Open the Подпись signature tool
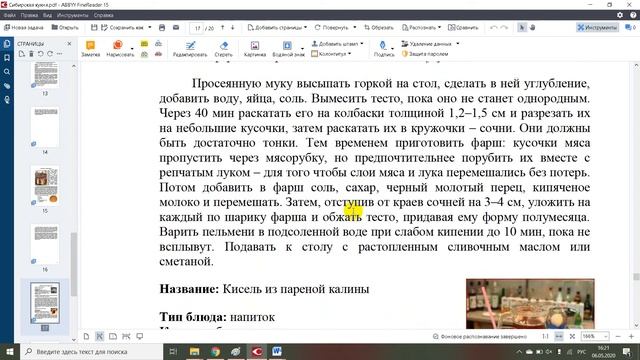Viewport: 640px width, 360px height. point(383,49)
